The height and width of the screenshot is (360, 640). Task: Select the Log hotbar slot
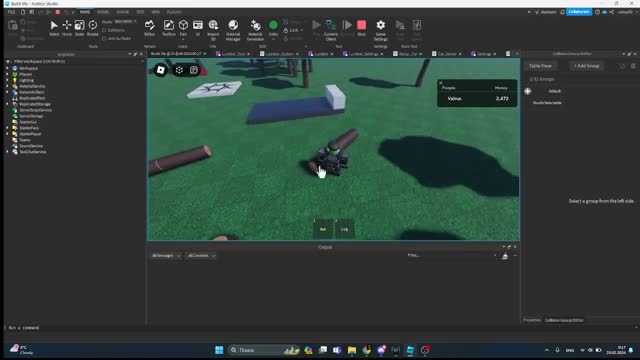pyautogui.click(x=344, y=229)
